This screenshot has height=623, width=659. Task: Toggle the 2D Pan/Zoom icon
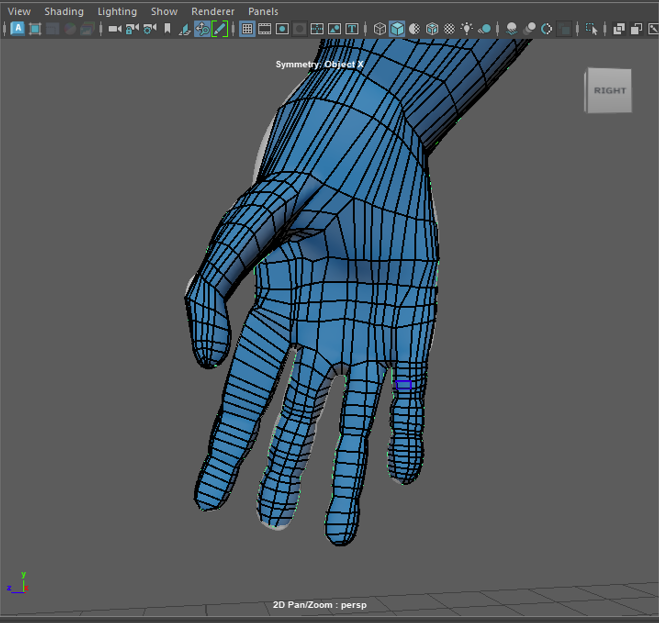(x=202, y=29)
